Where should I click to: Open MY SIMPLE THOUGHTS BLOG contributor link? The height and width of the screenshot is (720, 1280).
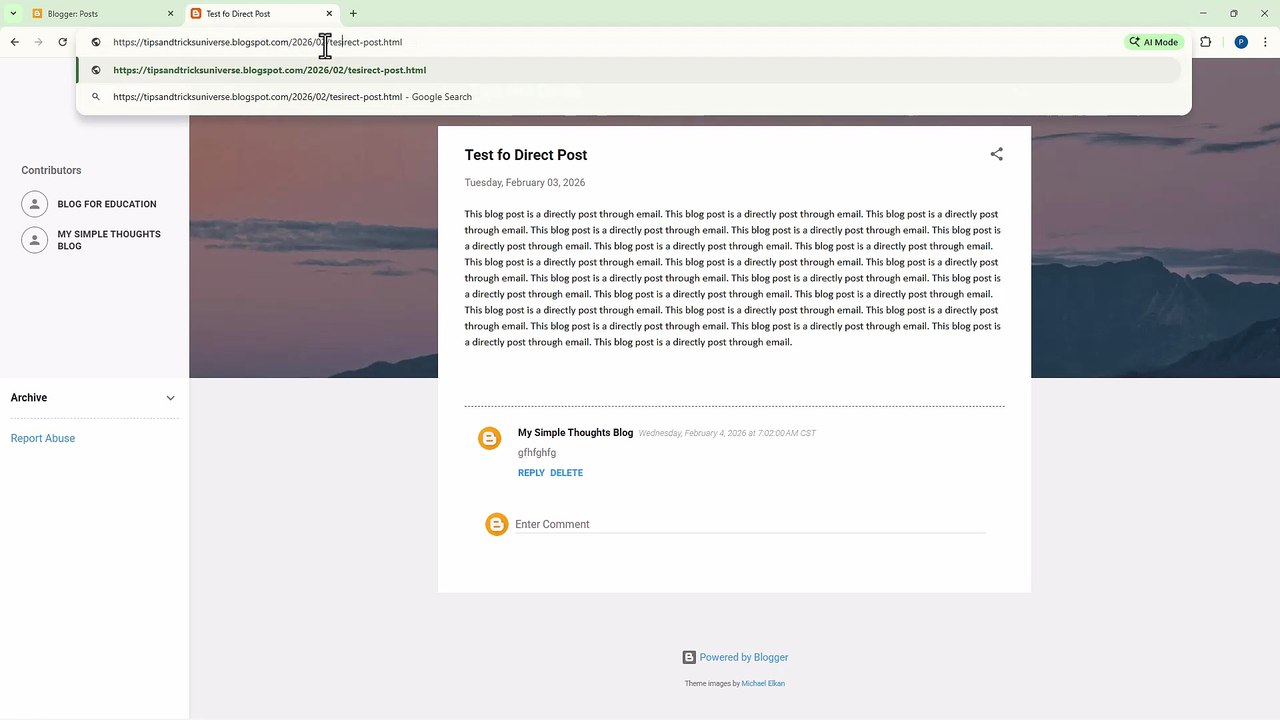coord(109,240)
